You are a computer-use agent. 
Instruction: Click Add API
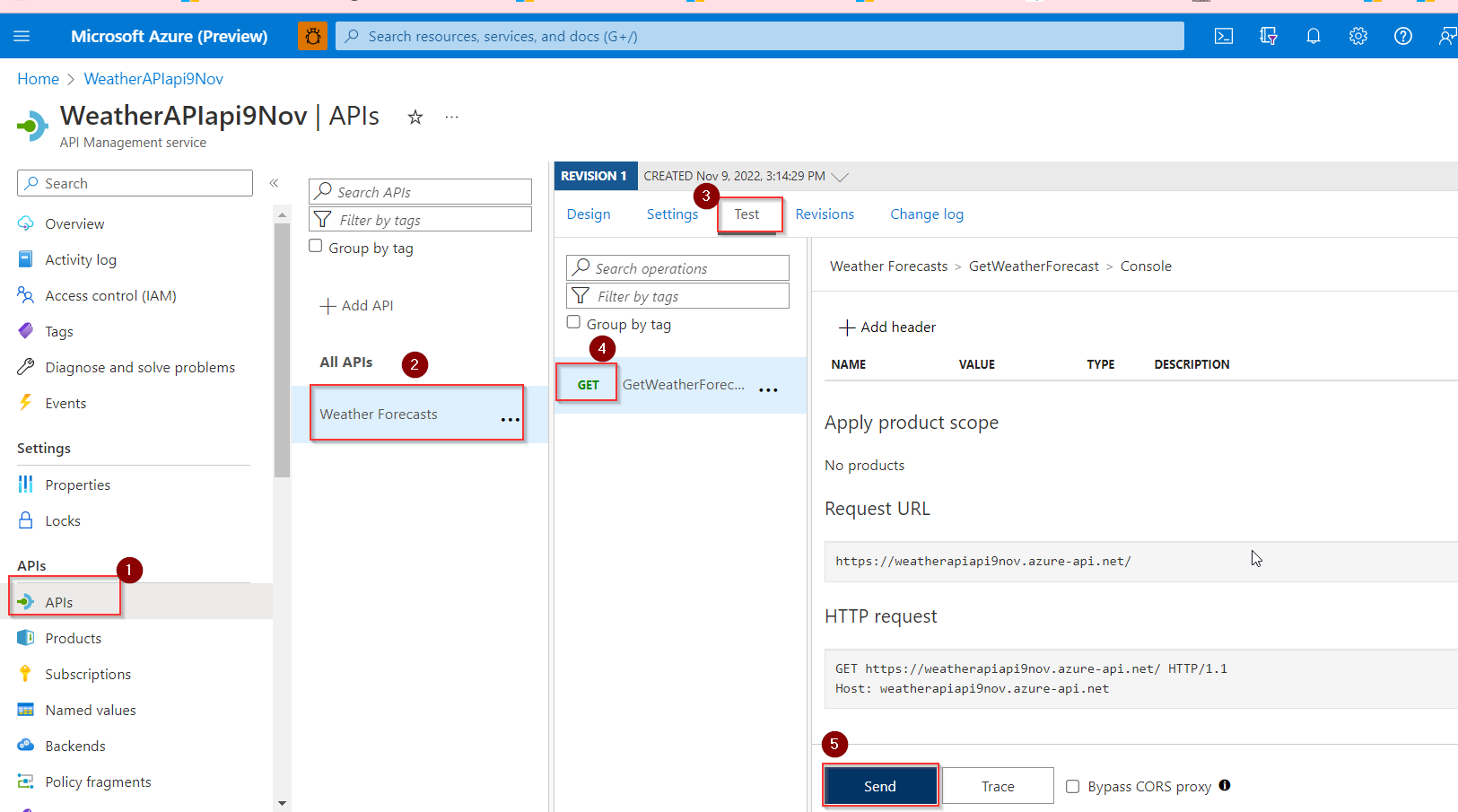(x=357, y=306)
